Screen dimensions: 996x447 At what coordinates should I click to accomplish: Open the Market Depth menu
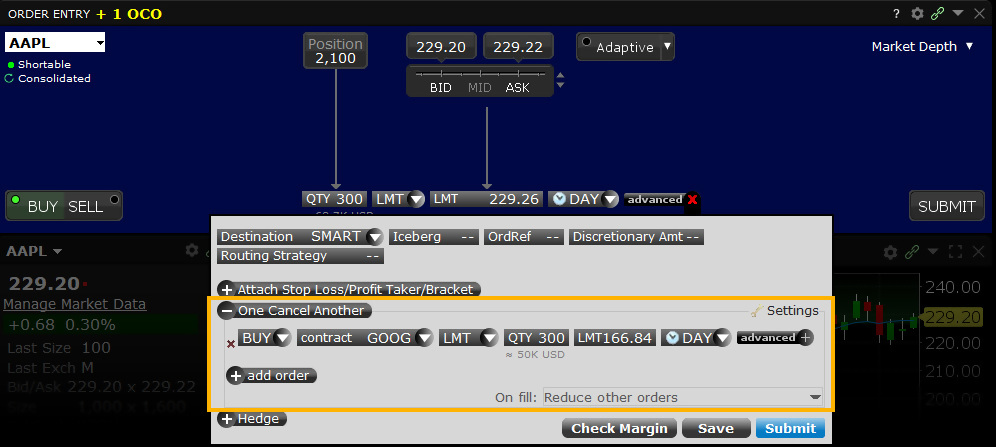[922, 46]
